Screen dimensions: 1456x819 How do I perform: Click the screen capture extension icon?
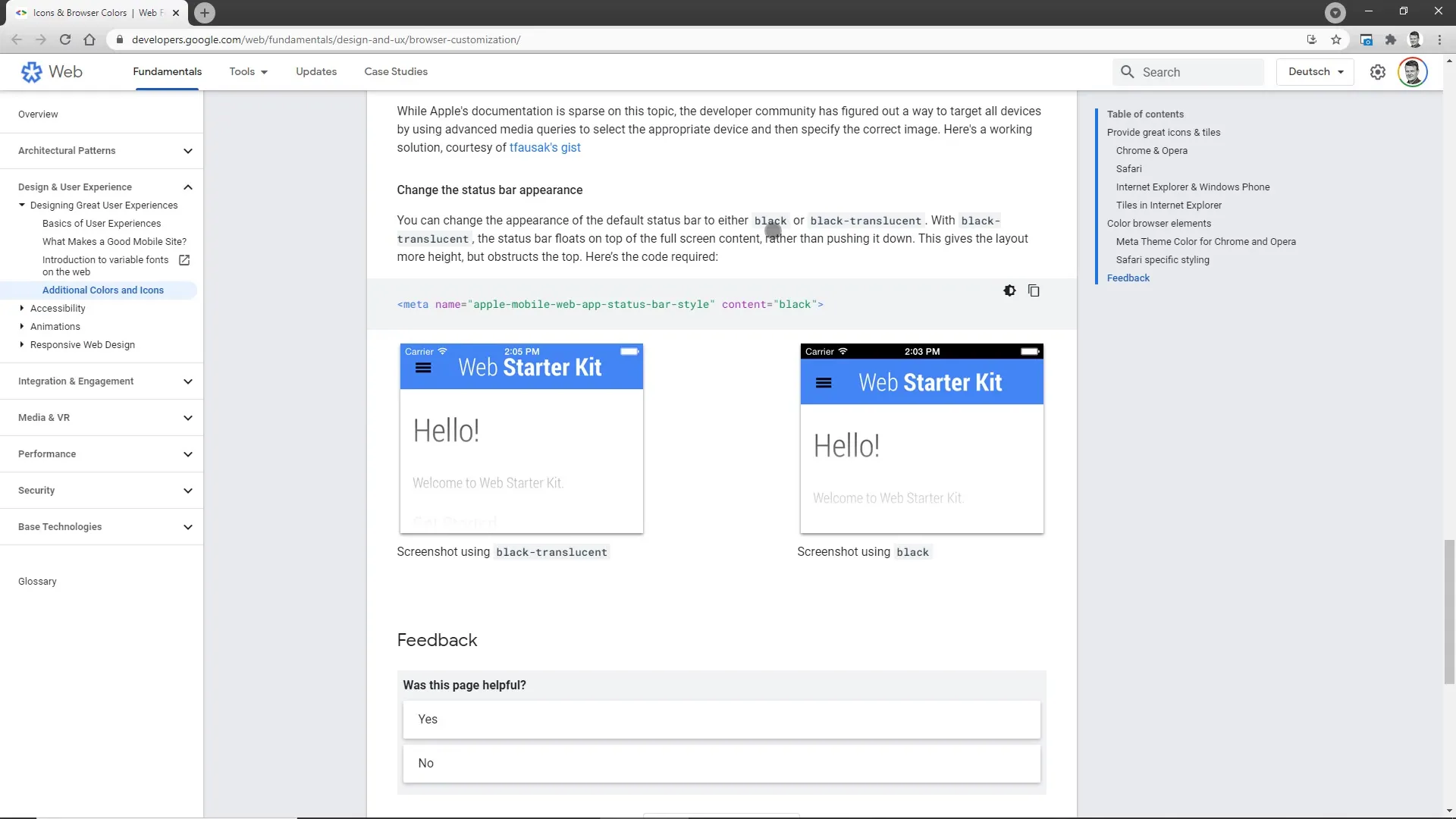[x=1366, y=39]
